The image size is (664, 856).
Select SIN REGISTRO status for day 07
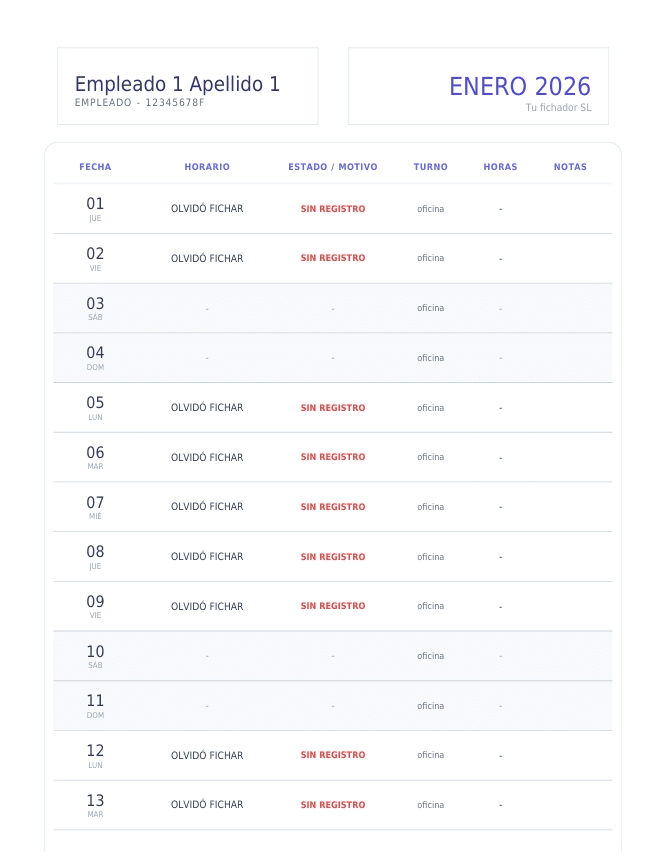coord(333,507)
